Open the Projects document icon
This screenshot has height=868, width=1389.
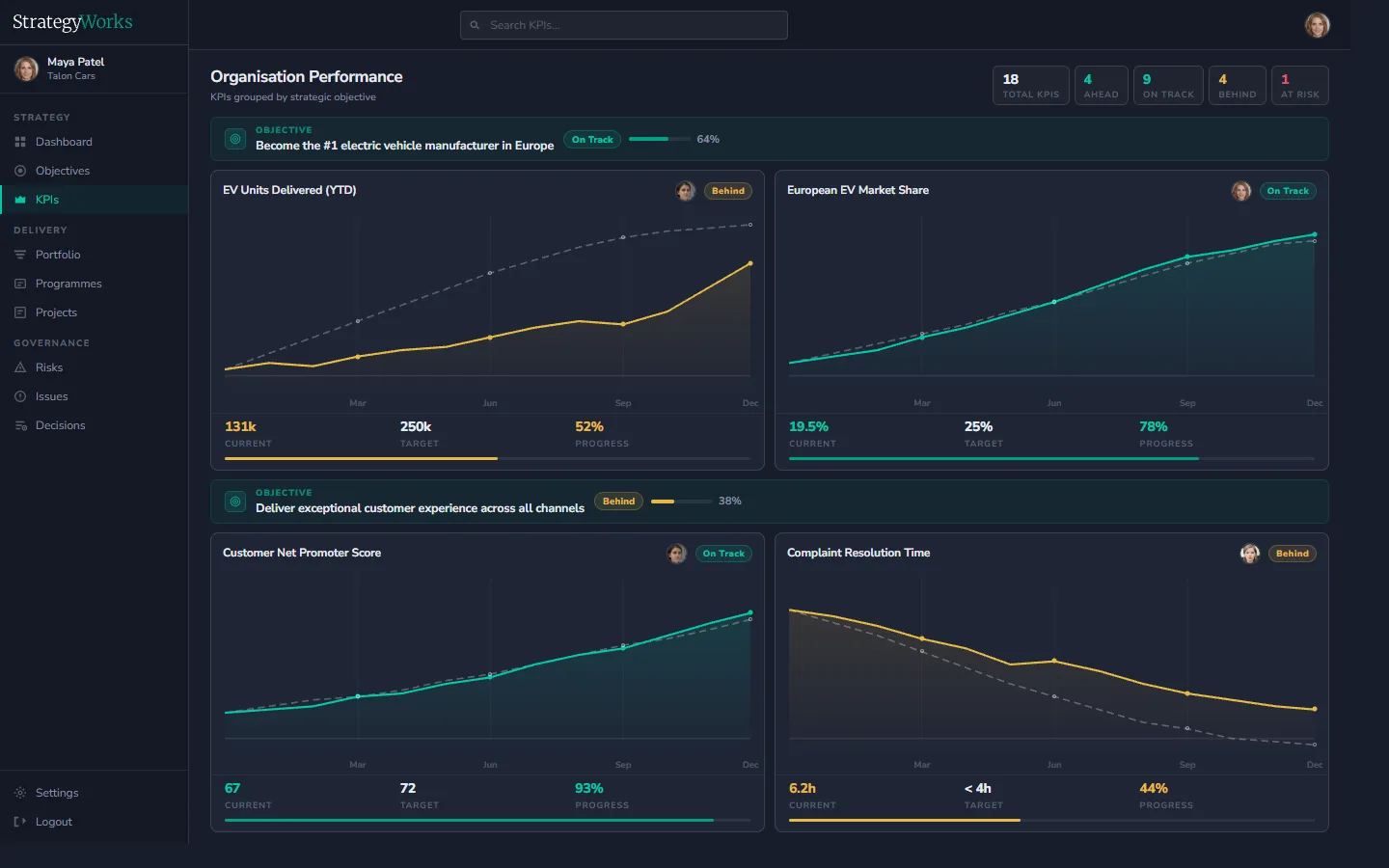21,312
